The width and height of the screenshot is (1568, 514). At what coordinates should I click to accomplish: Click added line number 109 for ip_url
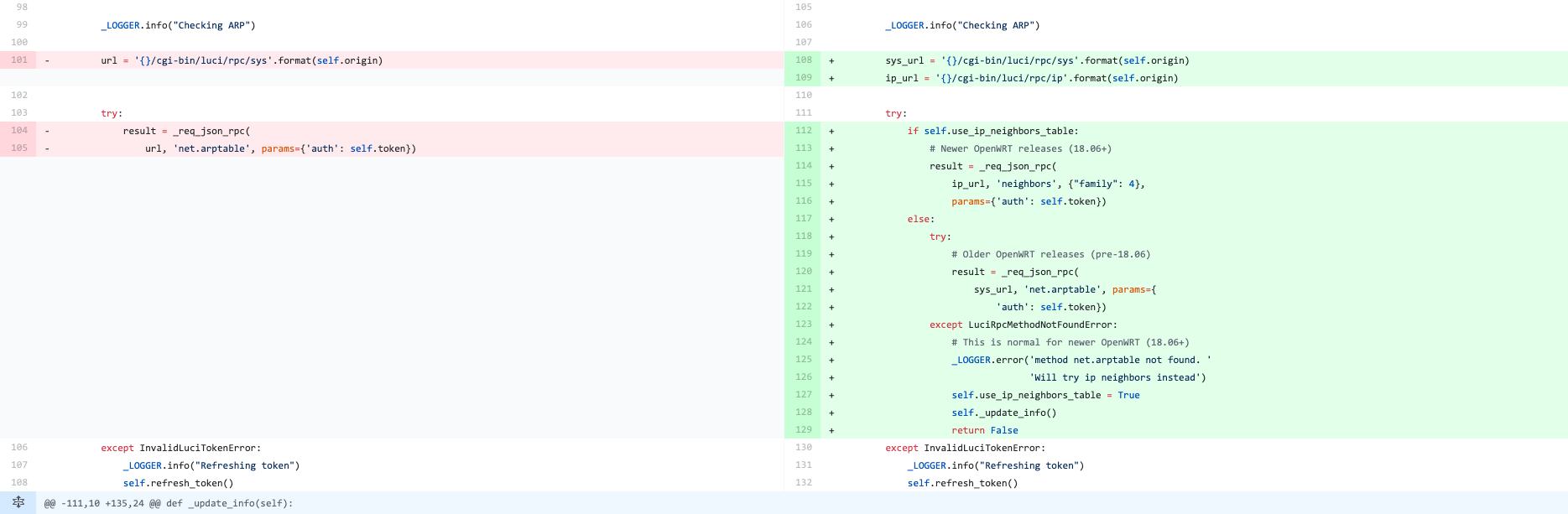804,78
